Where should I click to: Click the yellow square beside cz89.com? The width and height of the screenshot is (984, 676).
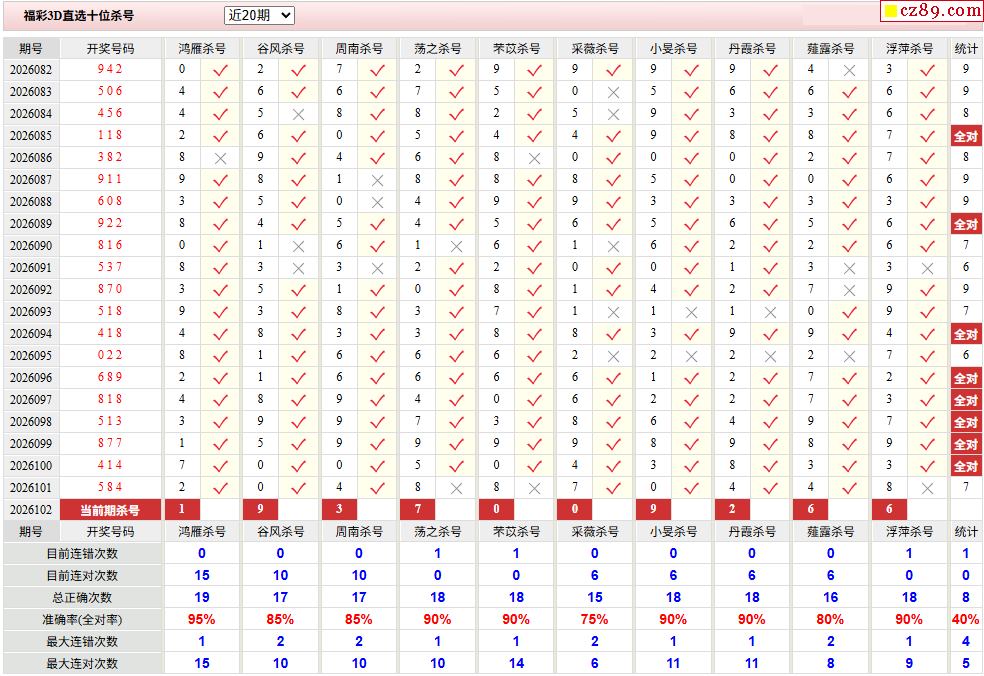[x=890, y=12]
